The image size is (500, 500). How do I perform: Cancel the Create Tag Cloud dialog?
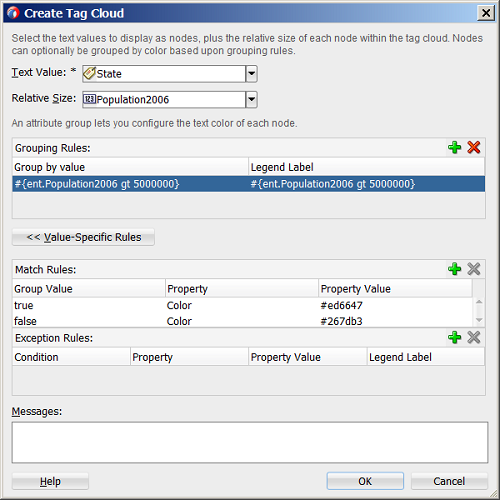click(449, 481)
